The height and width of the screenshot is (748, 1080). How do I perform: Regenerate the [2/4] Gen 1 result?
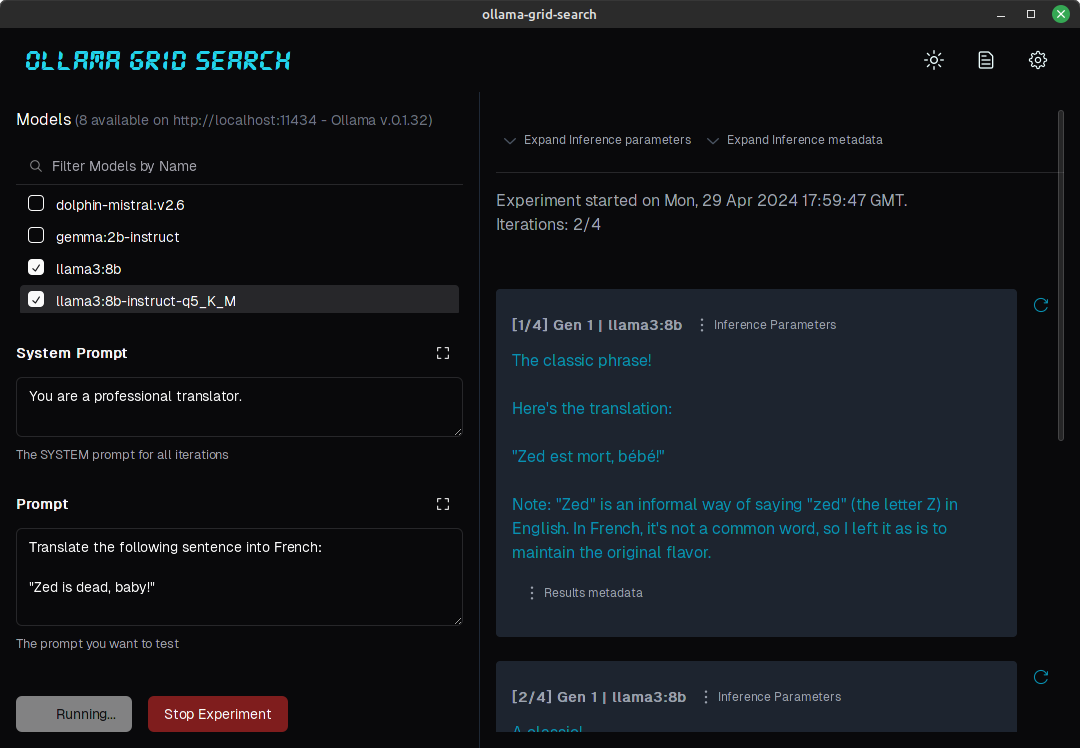tap(1041, 677)
